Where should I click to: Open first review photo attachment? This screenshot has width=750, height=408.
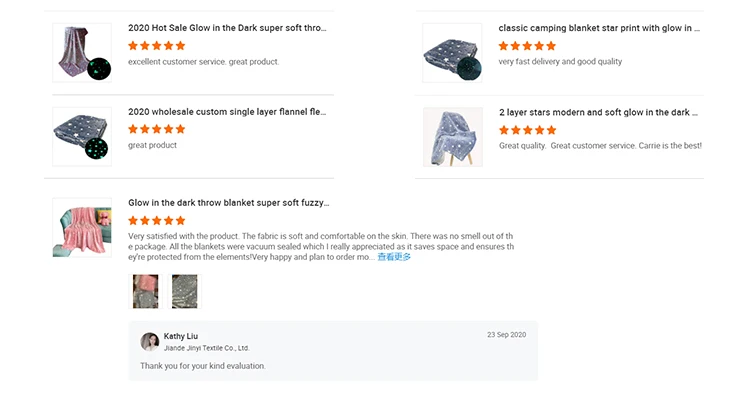coord(146,291)
